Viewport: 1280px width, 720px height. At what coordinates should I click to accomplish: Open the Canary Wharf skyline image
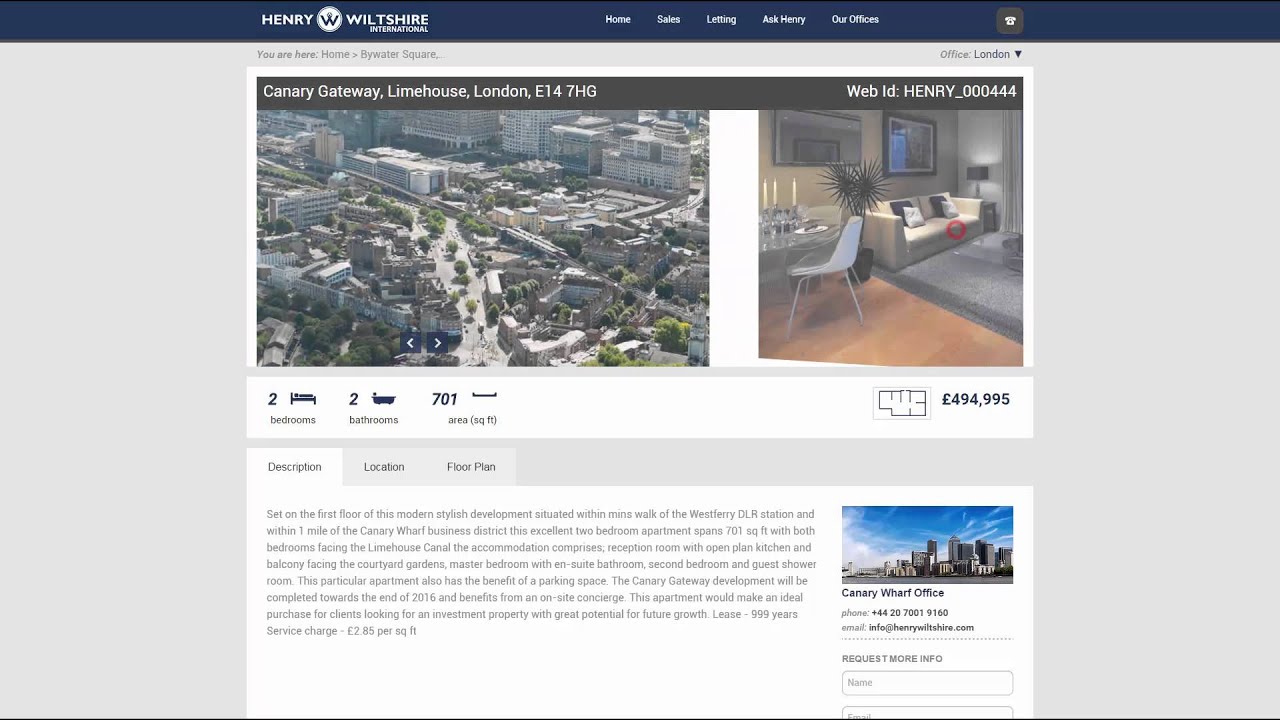pyautogui.click(x=927, y=545)
